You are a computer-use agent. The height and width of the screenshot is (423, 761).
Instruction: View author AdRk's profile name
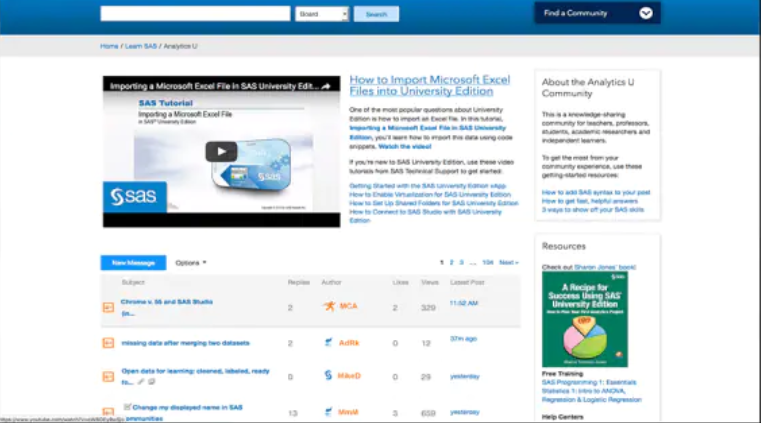pyautogui.click(x=349, y=342)
